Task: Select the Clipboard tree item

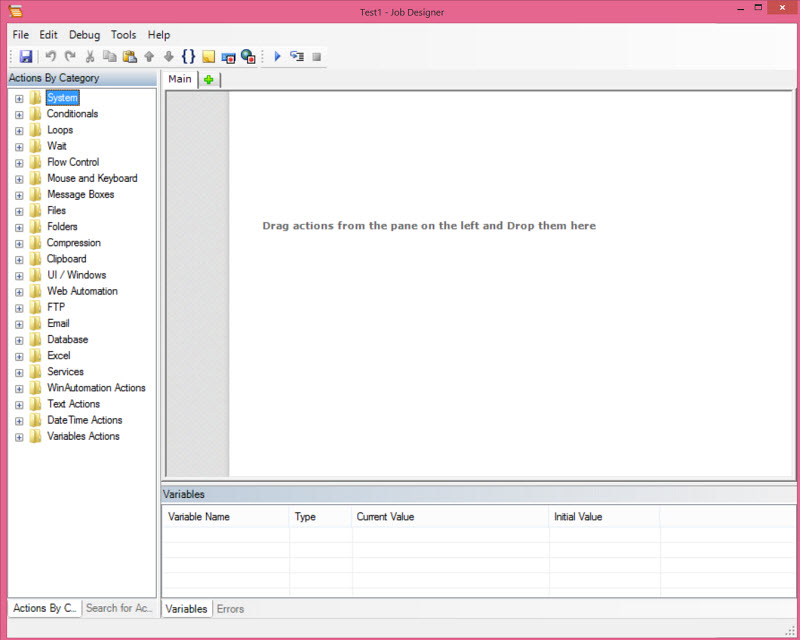Action: coord(66,259)
